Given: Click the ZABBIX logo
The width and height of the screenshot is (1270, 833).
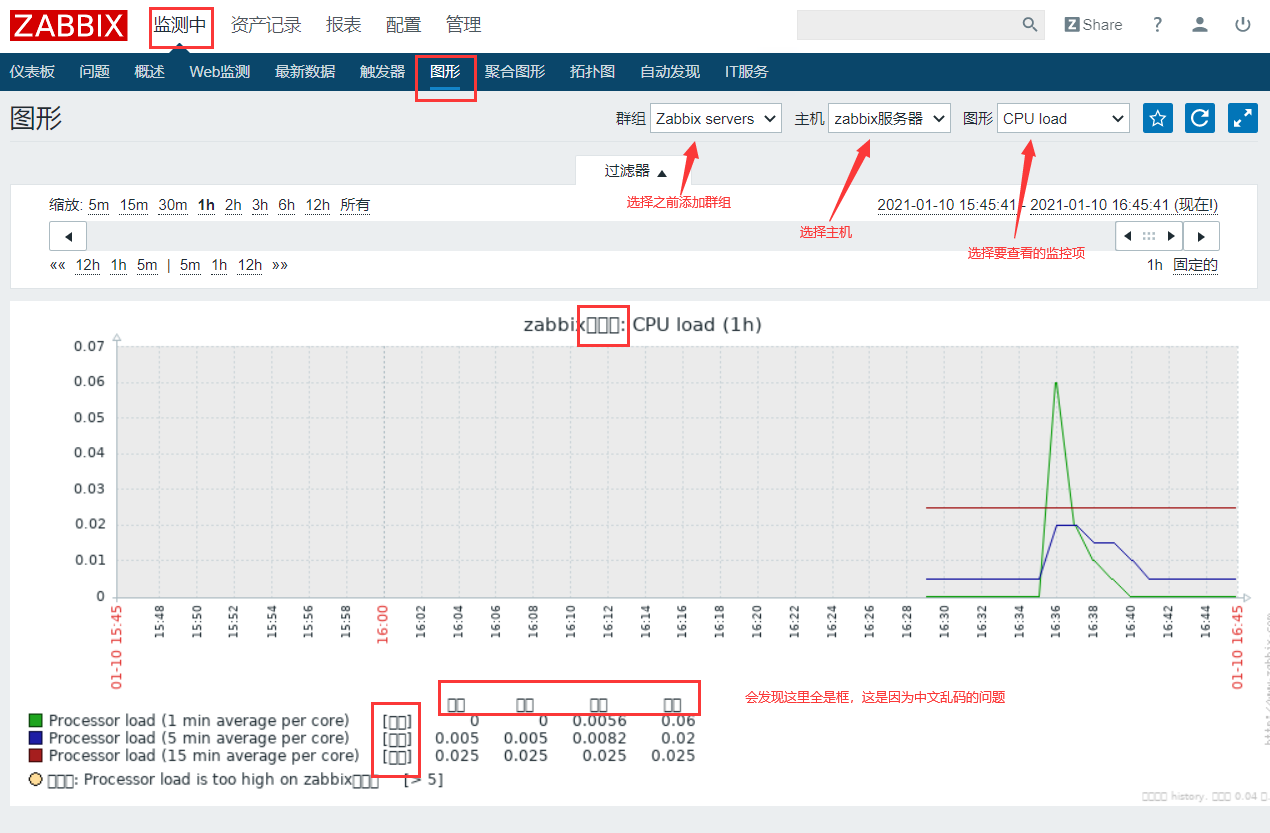Looking at the screenshot, I should point(69,25).
